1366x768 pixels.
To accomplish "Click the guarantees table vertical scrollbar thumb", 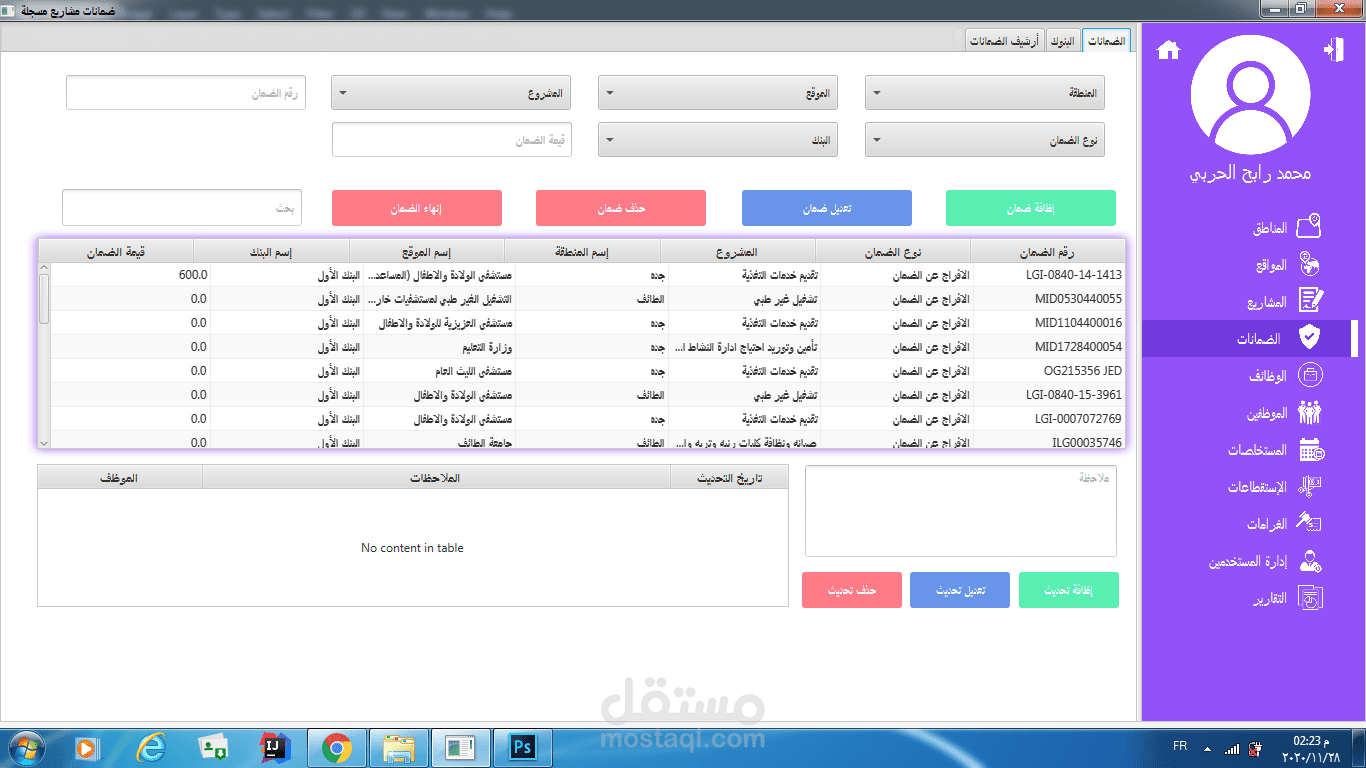I will point(44,298).
